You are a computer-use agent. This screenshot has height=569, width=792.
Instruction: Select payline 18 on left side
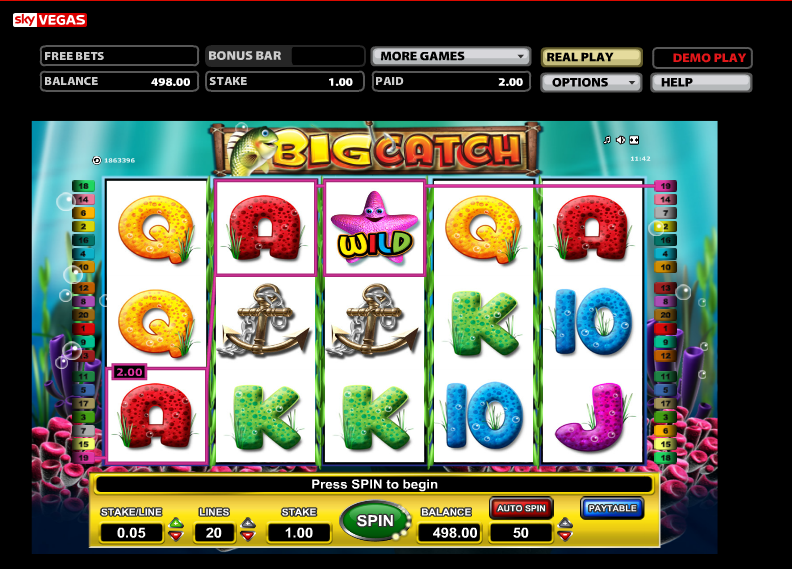(83, 186)
